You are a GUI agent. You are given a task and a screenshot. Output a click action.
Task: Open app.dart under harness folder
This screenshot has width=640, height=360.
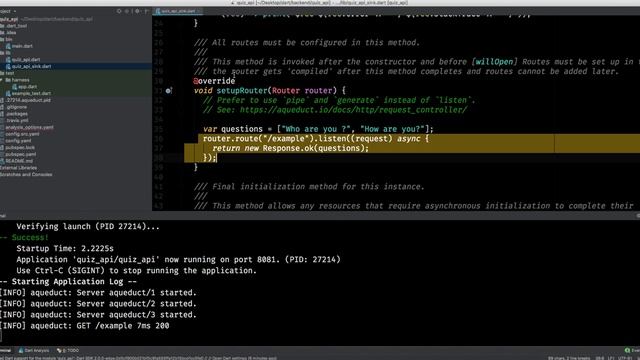[27, 87]
